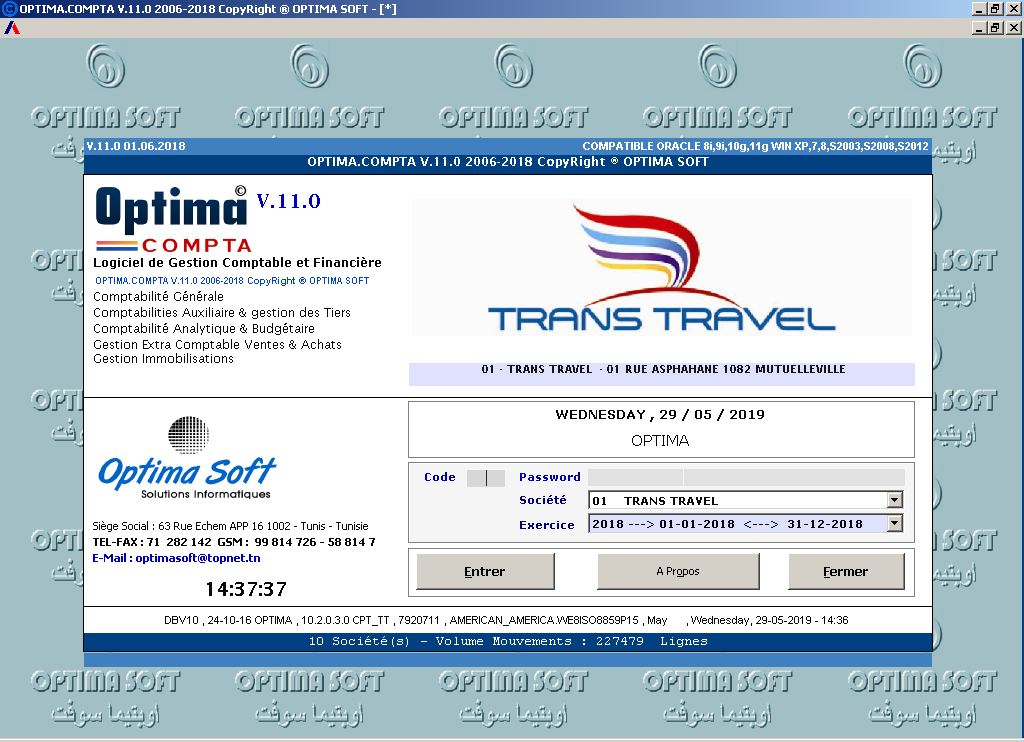Expand the Exercice dropdown arrow

click(x=895, y=523)
